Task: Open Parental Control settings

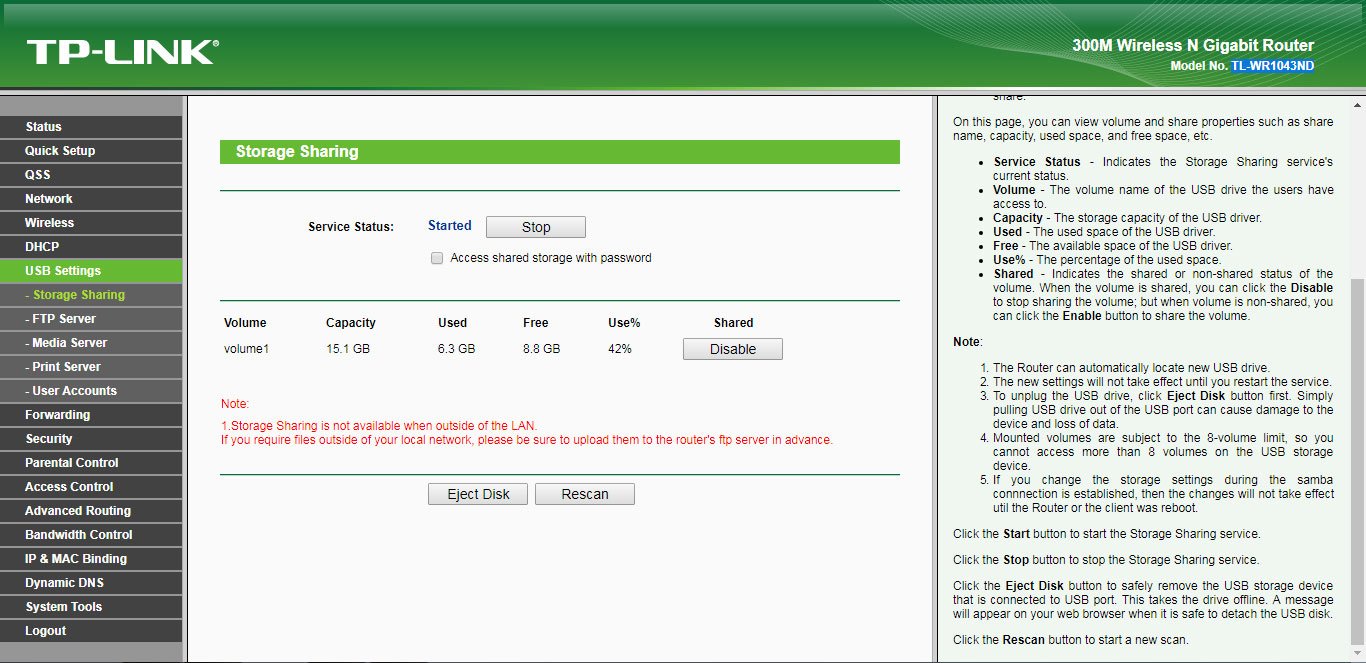Action: click(72, 463)
